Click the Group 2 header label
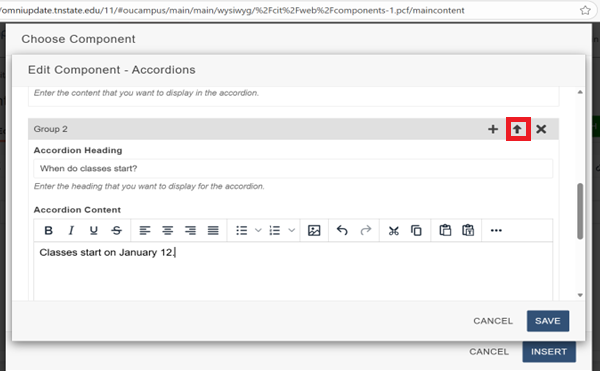Viewport: 600px width, 371px height. click(x=51, y=129)
